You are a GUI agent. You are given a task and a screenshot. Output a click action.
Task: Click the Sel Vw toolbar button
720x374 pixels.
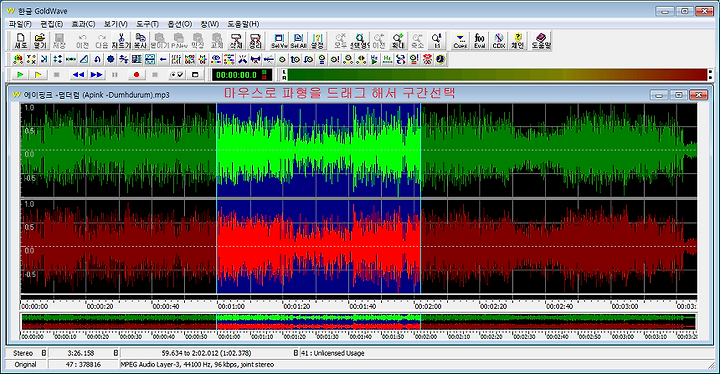pyautogui.click(x=279, y=41)
